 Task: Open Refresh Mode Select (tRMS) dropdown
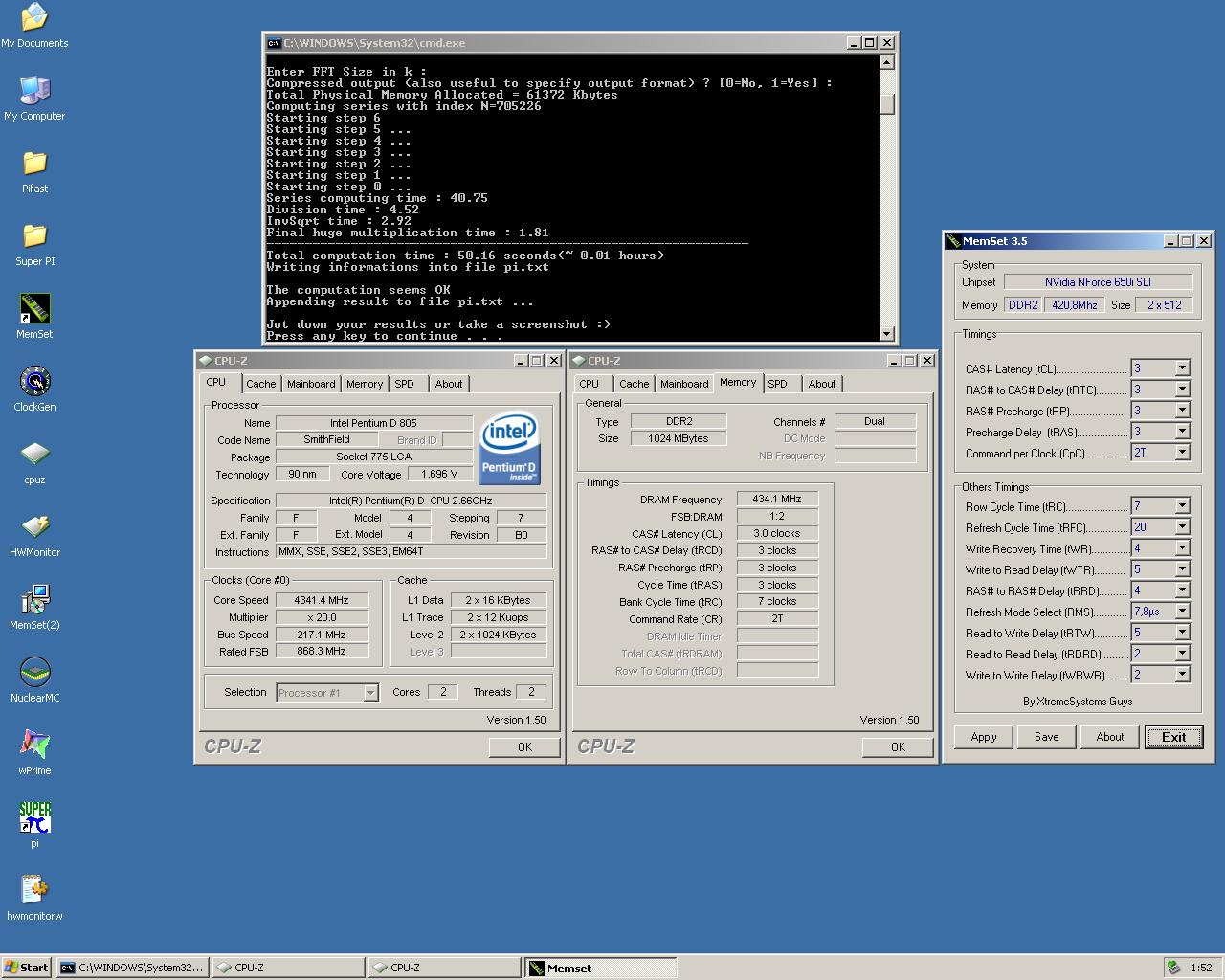(1182, 612)
